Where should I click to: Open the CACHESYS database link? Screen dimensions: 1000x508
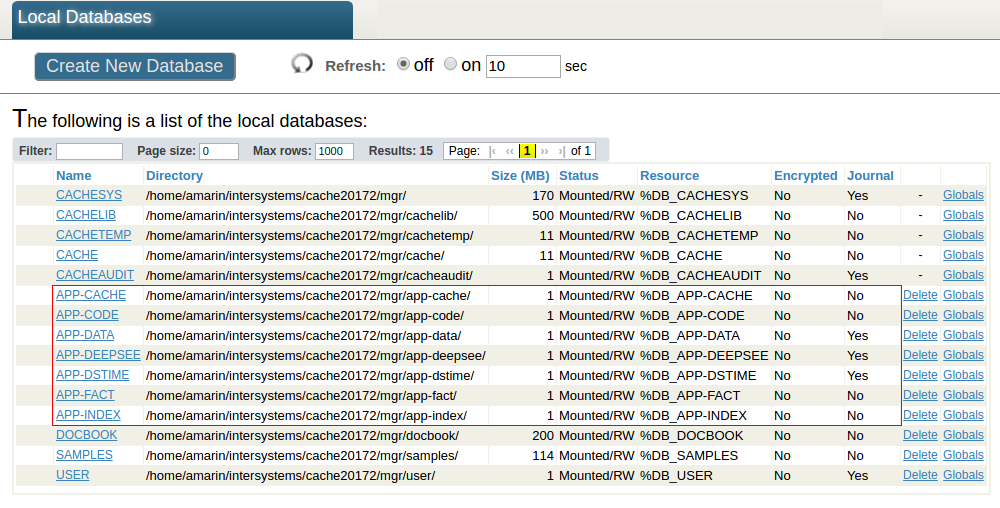pos(89,195)
